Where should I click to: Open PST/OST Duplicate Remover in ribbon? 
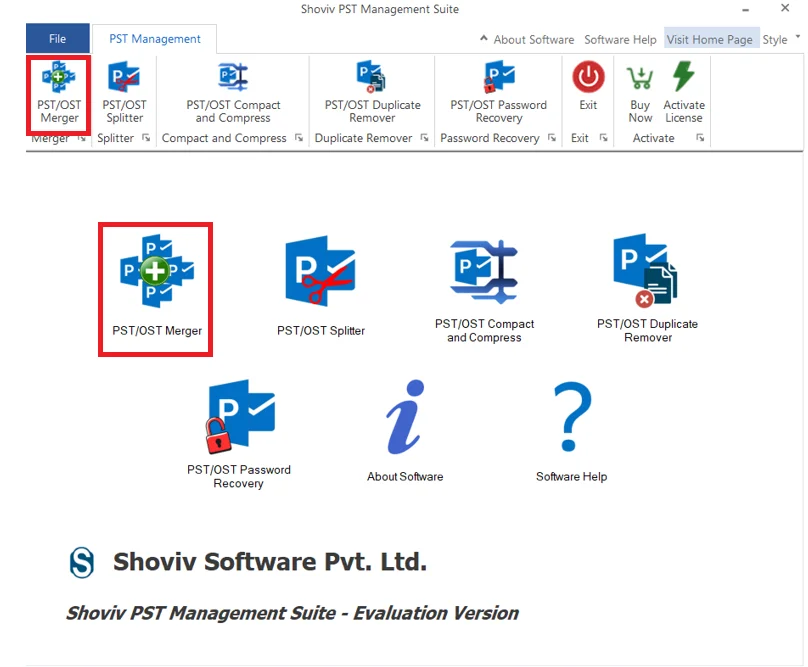click(372, 93)
